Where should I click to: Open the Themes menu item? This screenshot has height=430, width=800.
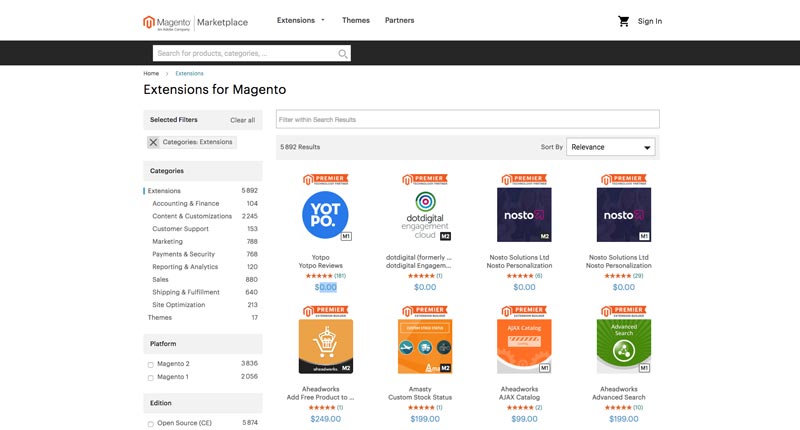click(356, 20)
